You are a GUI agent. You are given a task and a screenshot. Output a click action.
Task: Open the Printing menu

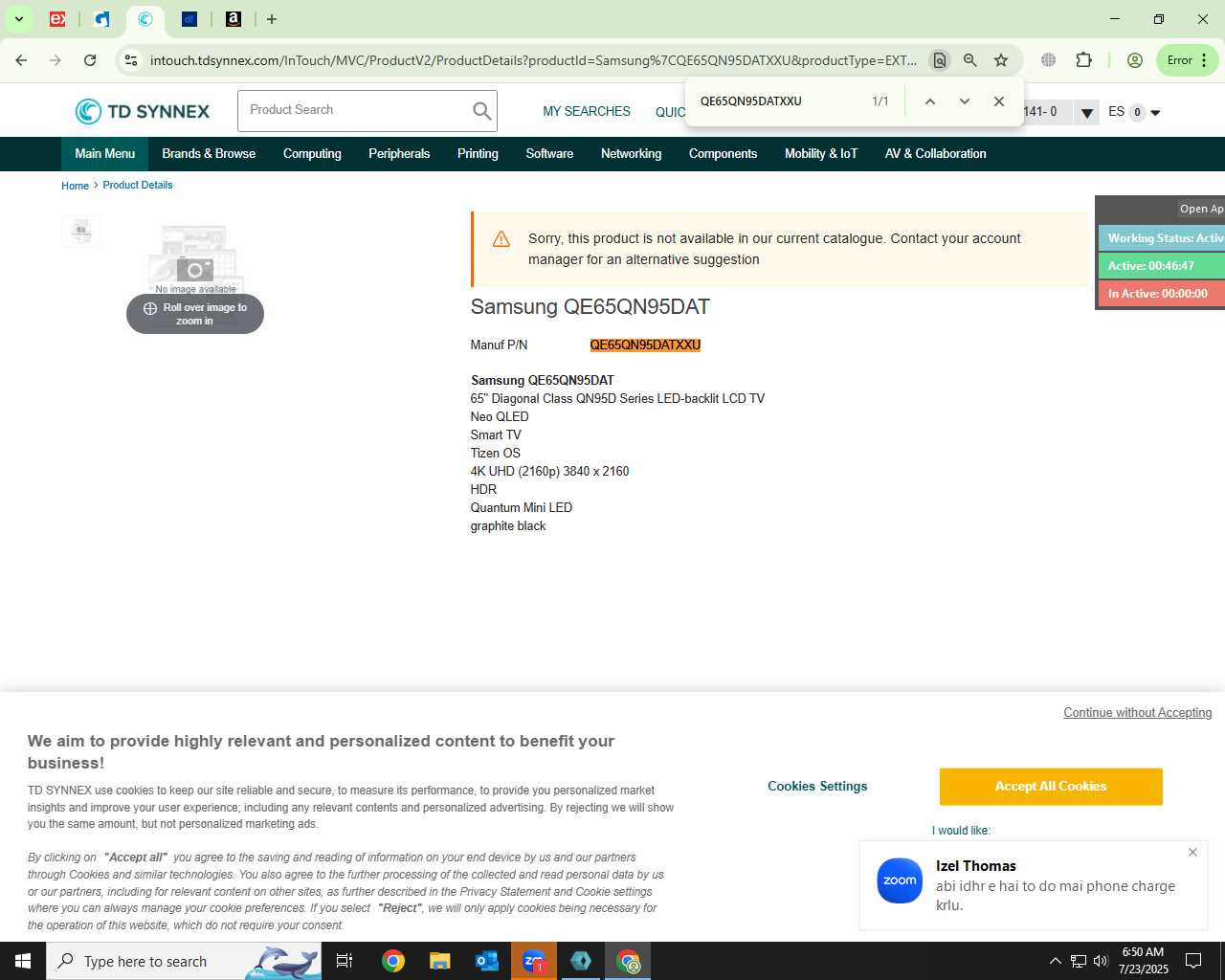[478, 153]
